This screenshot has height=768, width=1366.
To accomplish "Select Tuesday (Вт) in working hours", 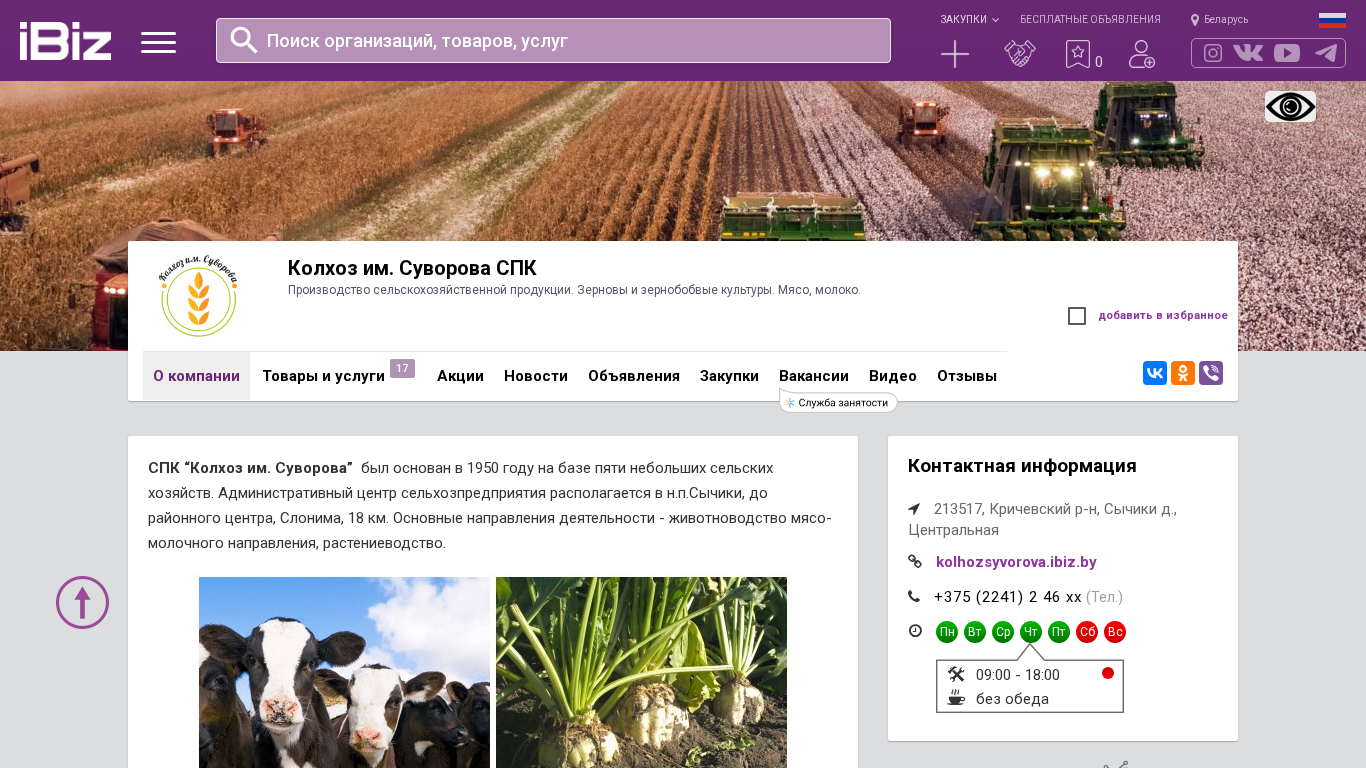I will (975, 632).
